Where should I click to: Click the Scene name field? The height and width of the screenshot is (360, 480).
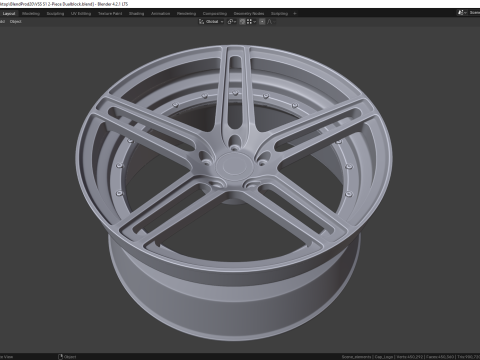474,13
